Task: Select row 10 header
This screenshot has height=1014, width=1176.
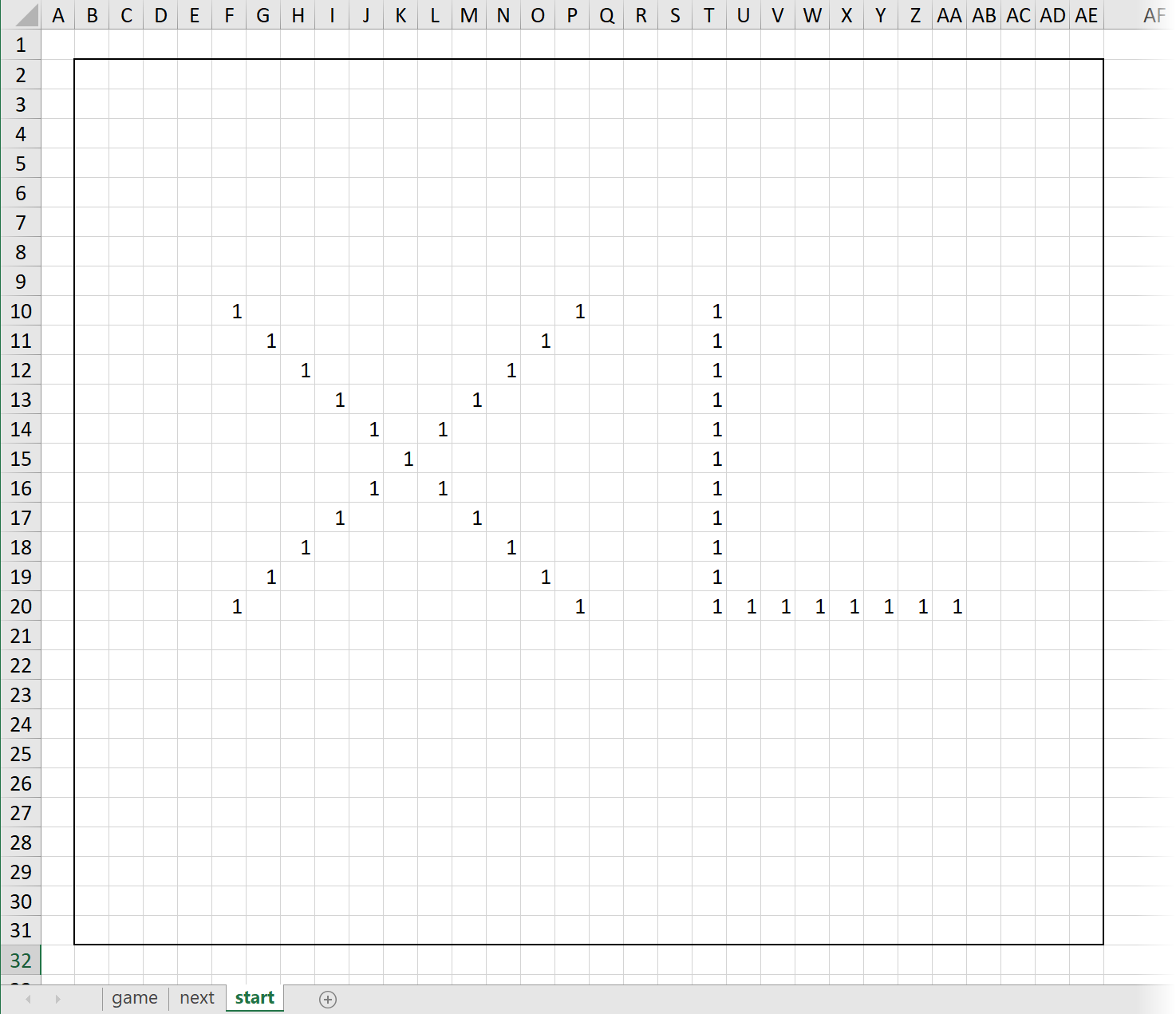Action: 21,310
